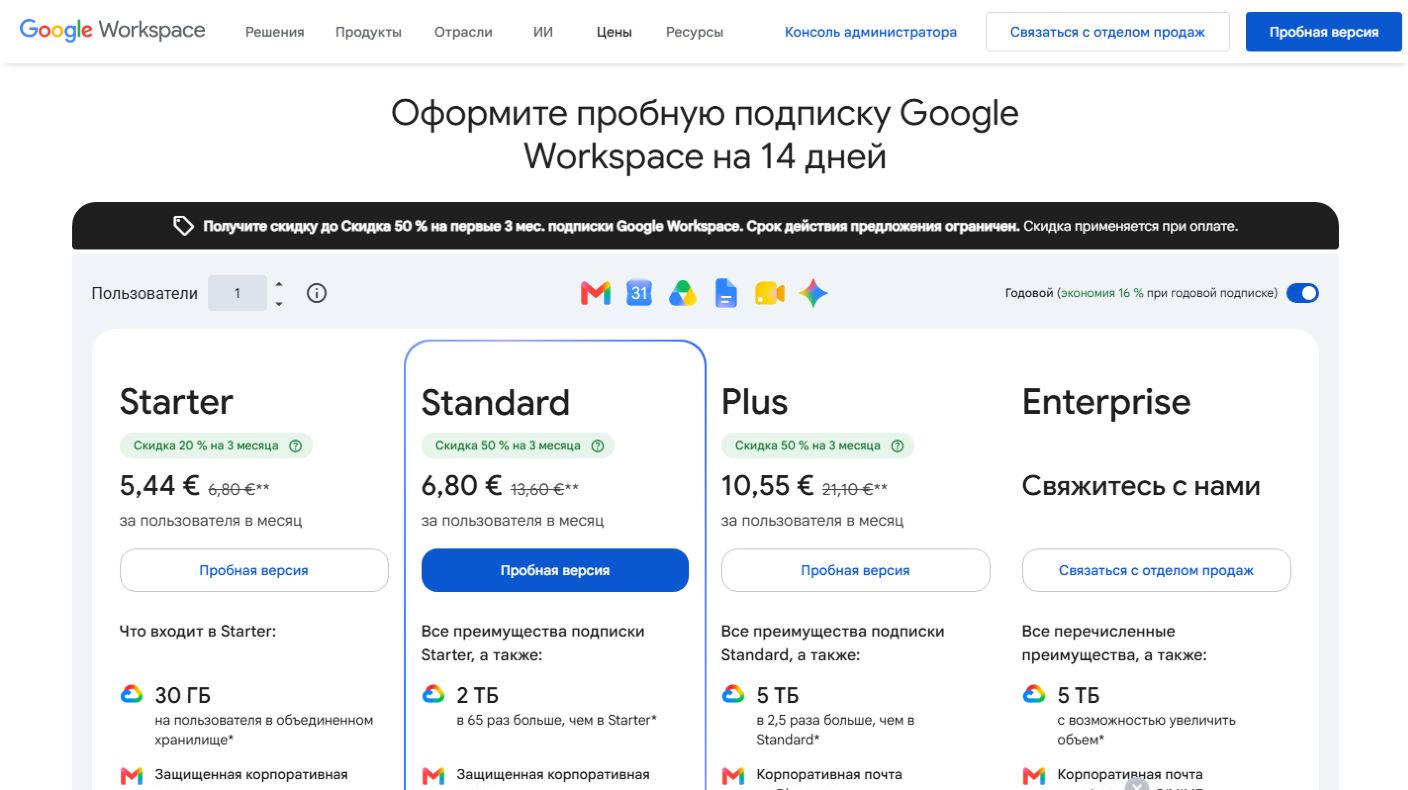This screenshot has width=1408, height=790.
Task: Click the Google Workspace logo
Action: [112, 30]
